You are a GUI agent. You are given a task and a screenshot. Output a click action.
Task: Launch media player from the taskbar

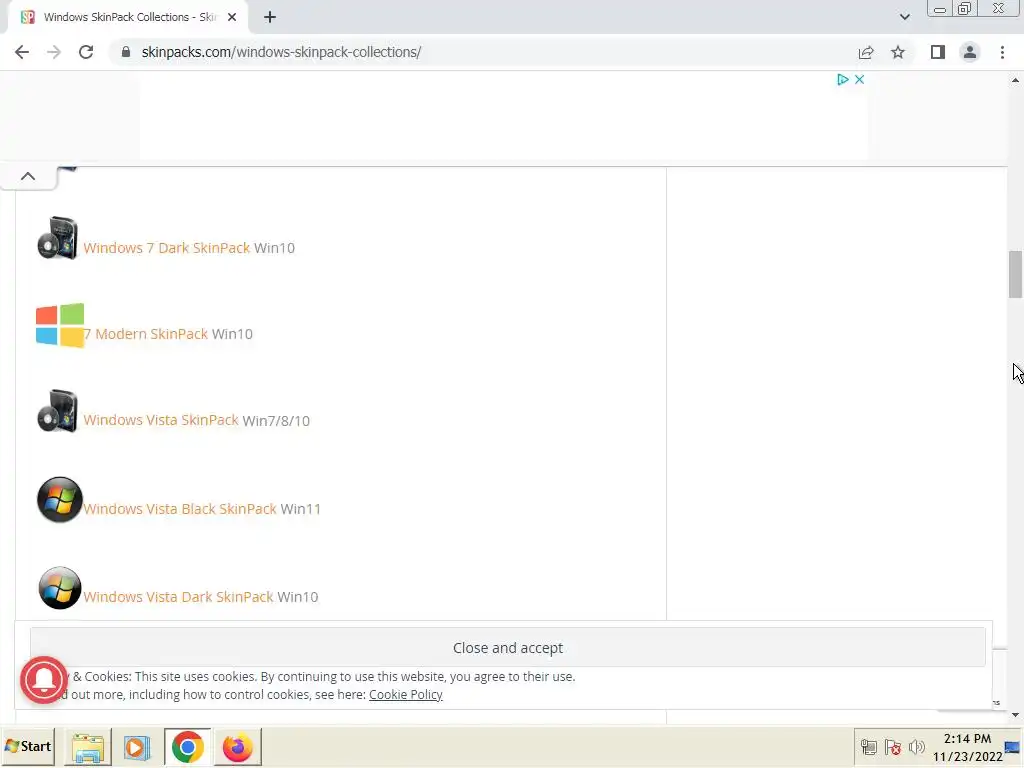pyautogui.click(x=137, y=747)
